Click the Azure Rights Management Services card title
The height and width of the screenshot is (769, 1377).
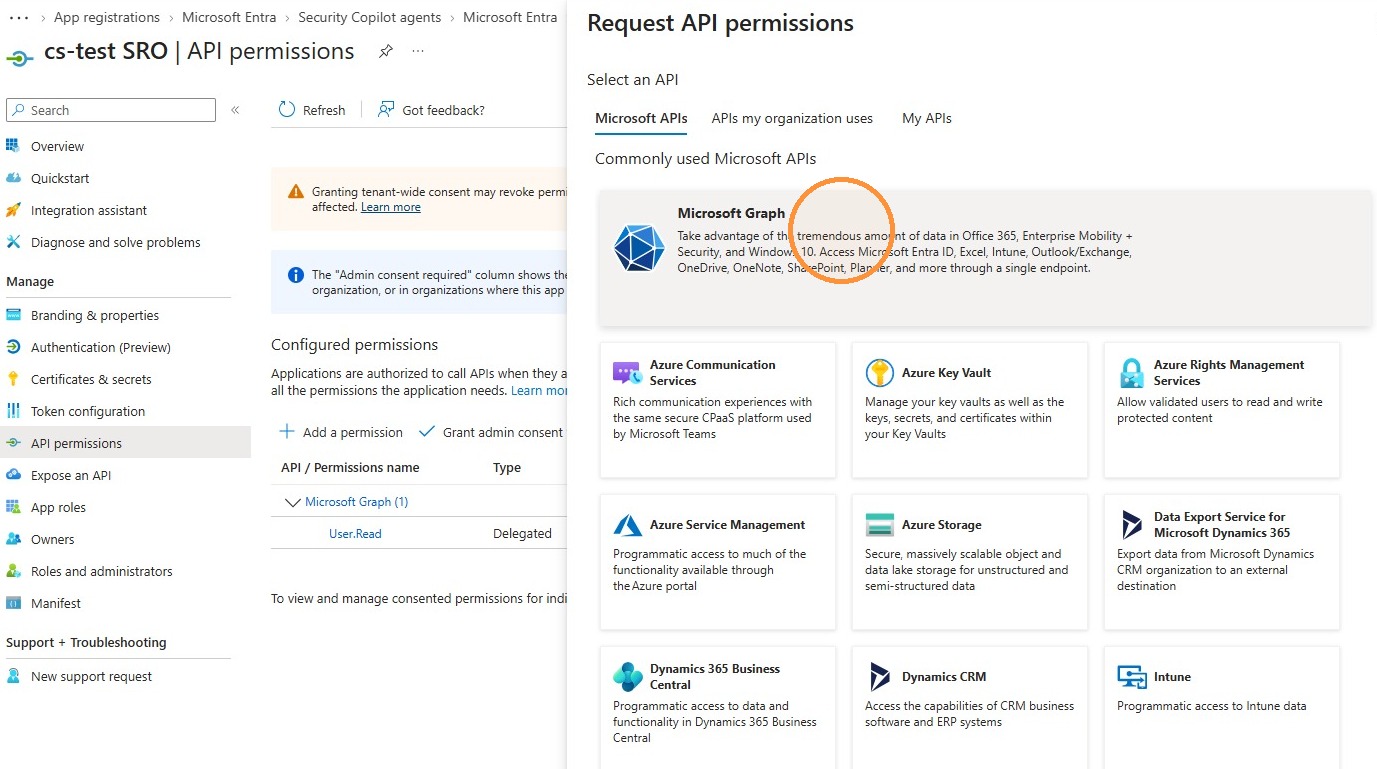(1229, 373)
